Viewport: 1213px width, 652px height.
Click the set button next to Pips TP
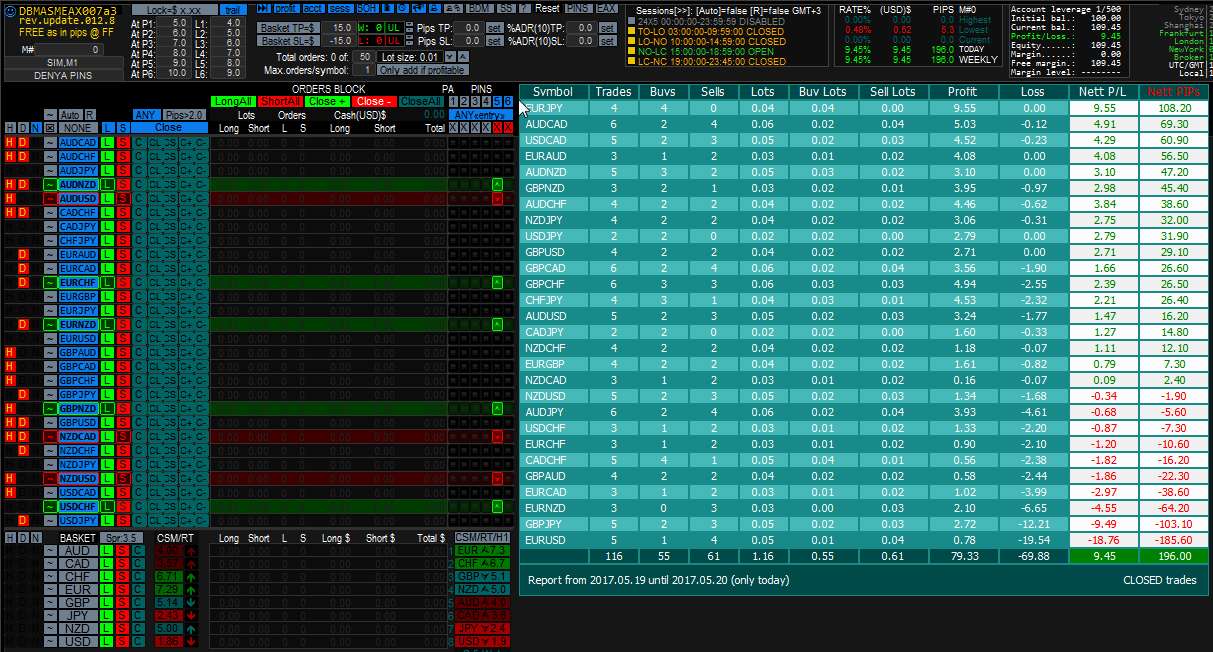pos(493,28)
